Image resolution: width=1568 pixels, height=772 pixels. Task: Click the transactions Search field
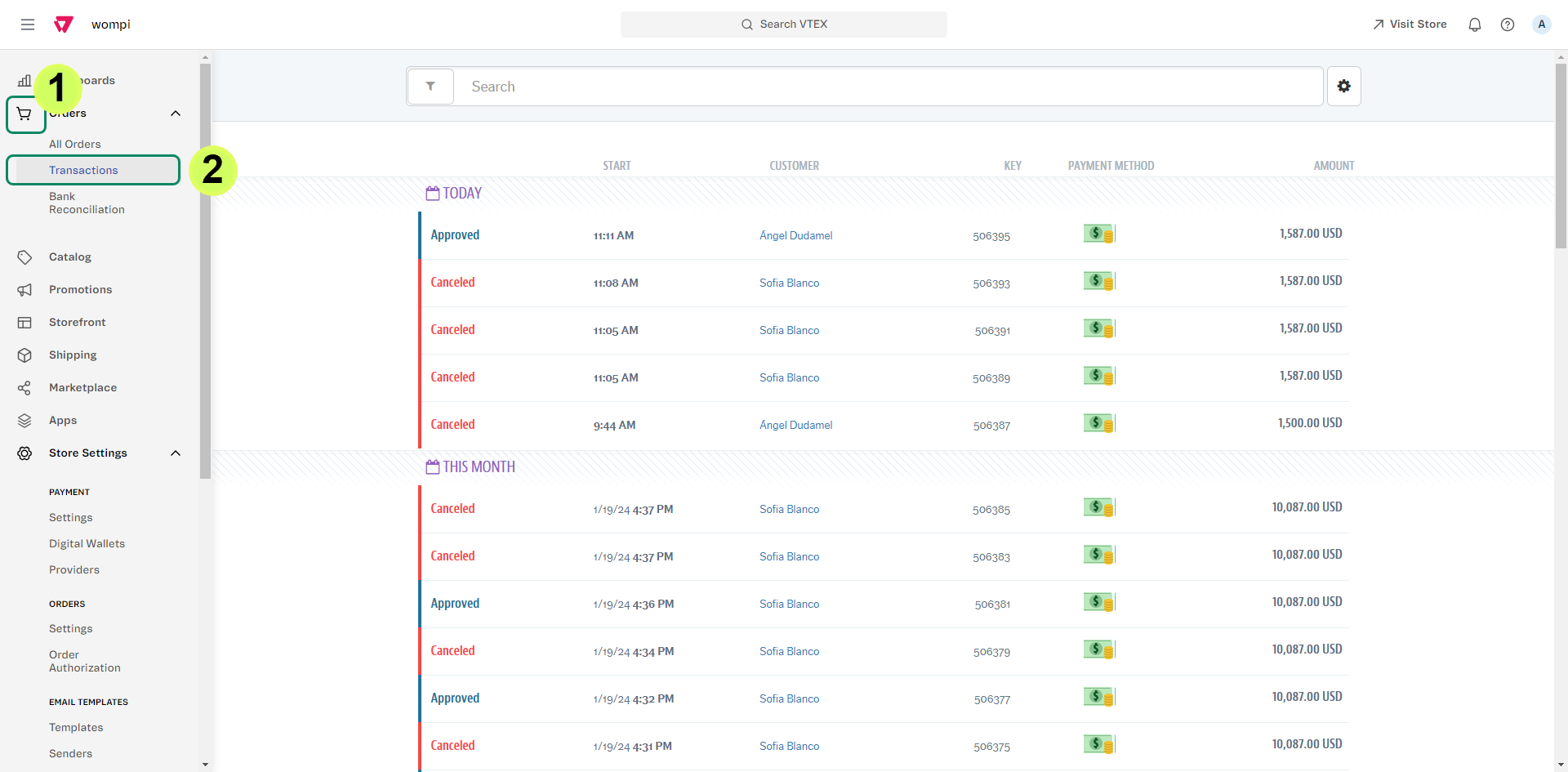(x=886, y=87)
